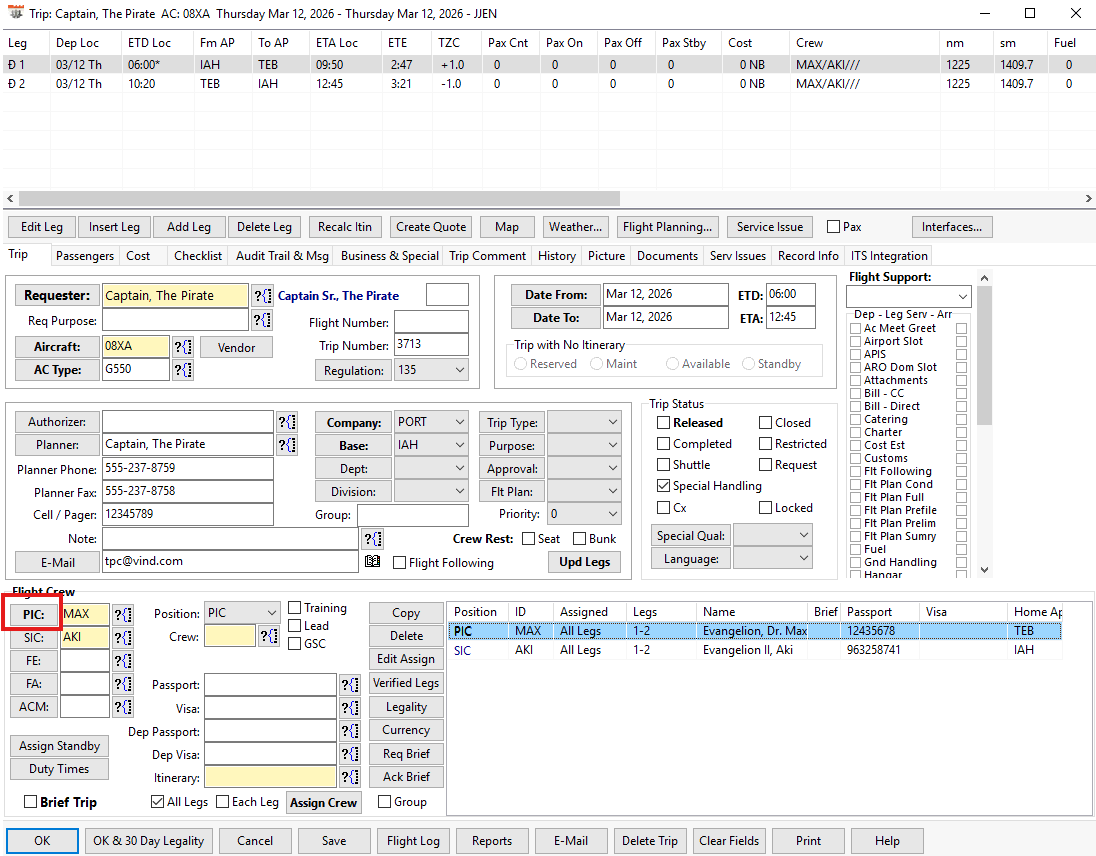
Task: Open lookup icon beside Passport field
Action: click(349, 685)
